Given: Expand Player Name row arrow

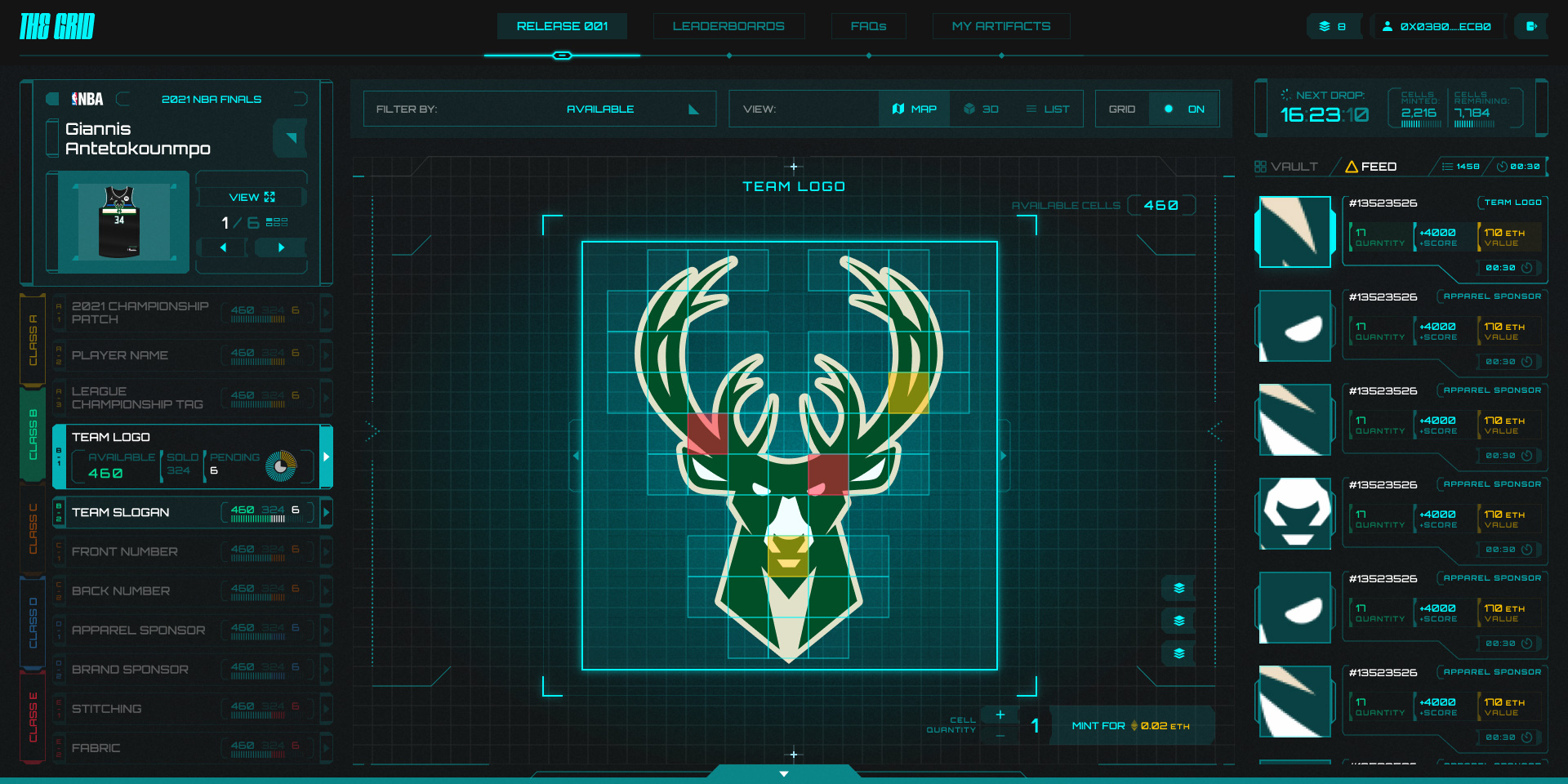Looking at the screenshot, I should pyautogui.click(x=327, y=355).
